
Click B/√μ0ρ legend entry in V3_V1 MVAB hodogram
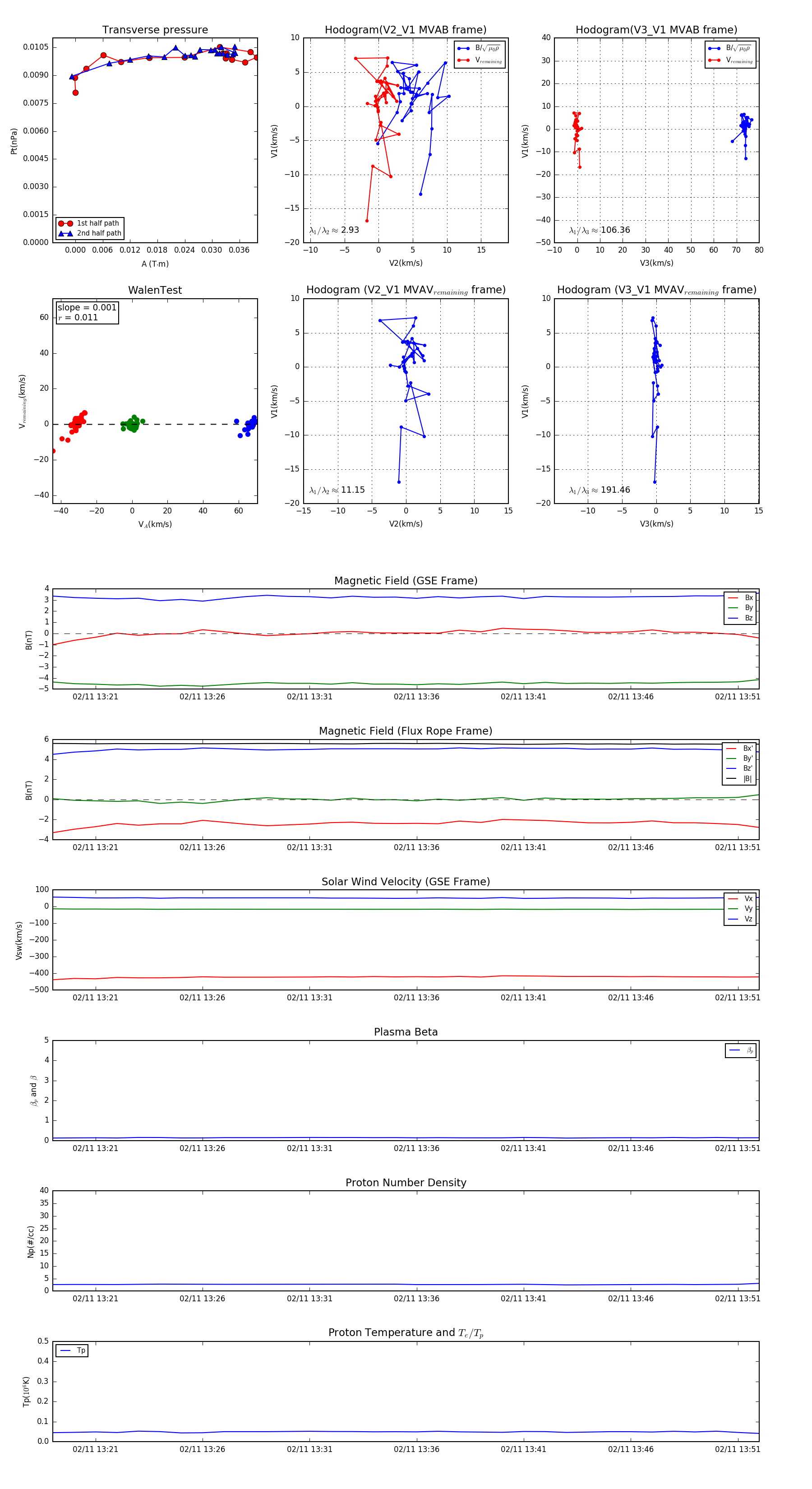pyautogui.click(x=730, y=49)
